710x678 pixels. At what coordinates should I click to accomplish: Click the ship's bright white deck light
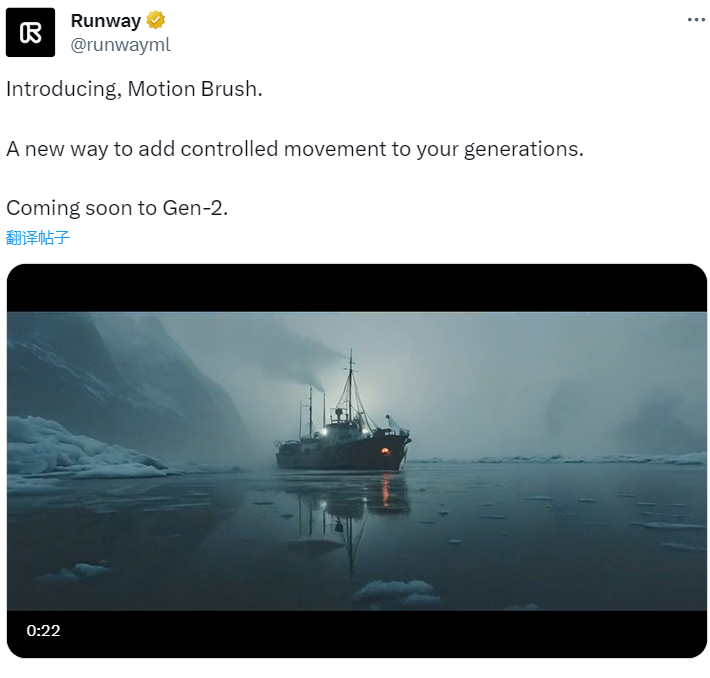(x=324, y=432)
